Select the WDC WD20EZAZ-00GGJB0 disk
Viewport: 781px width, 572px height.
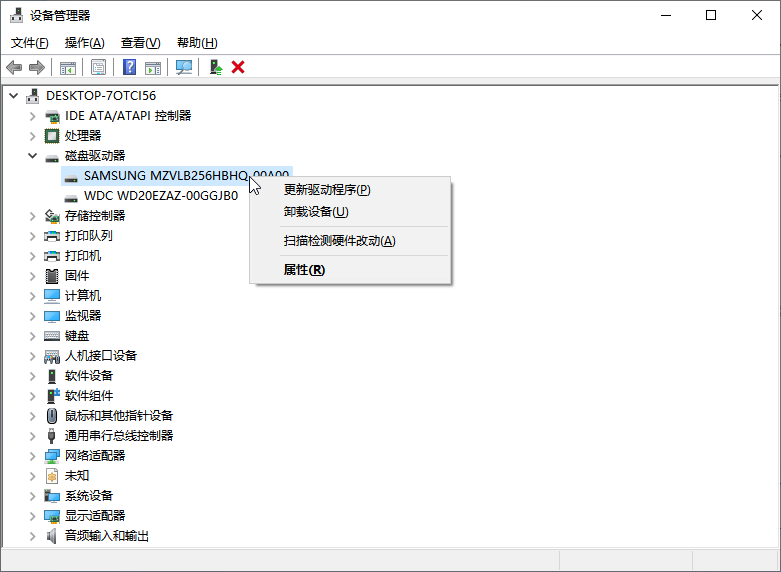[x=161, y=196]
